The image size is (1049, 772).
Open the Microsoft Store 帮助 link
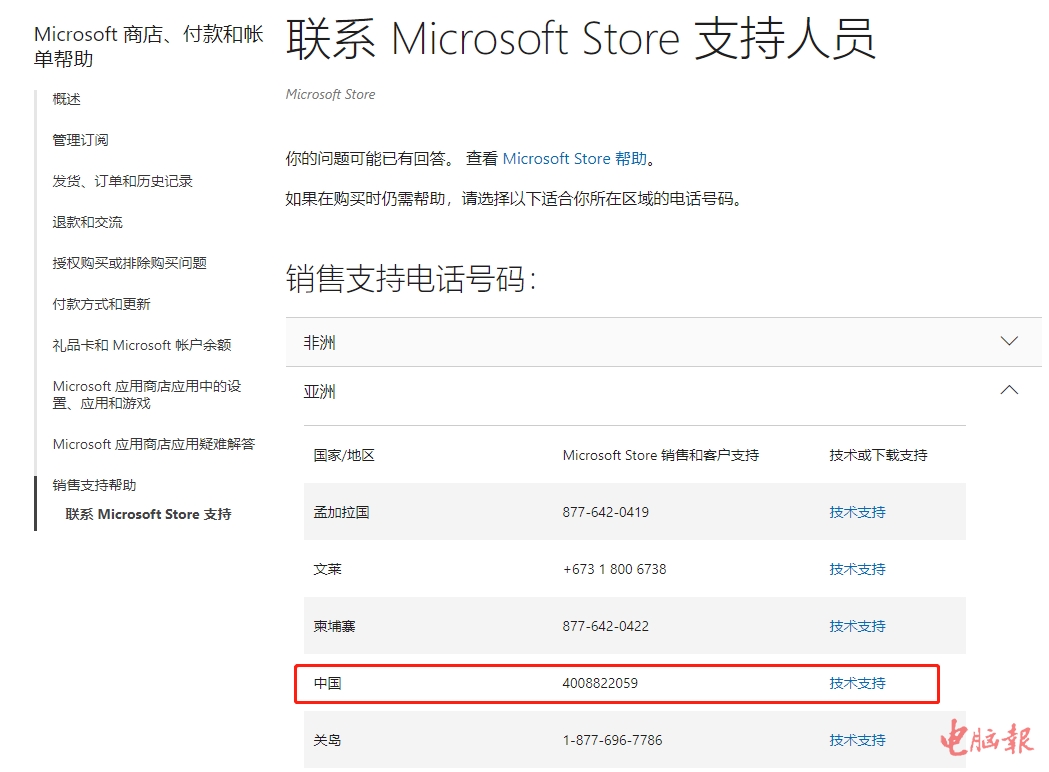(x=575, y=159)
